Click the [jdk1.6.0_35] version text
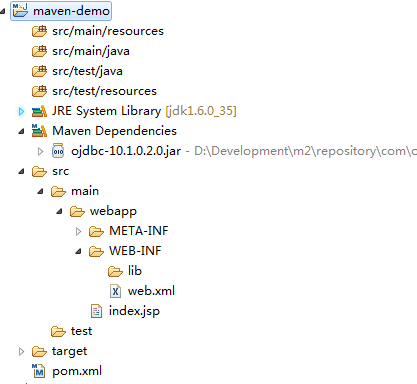Viewport: 417px width, 384px height. (201, 111)
